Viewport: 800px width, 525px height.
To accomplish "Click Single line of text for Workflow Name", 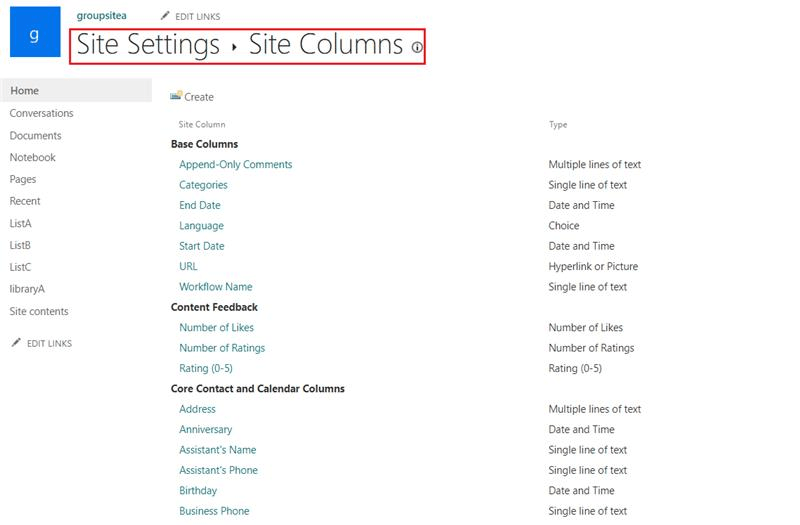I will (588, 287).
